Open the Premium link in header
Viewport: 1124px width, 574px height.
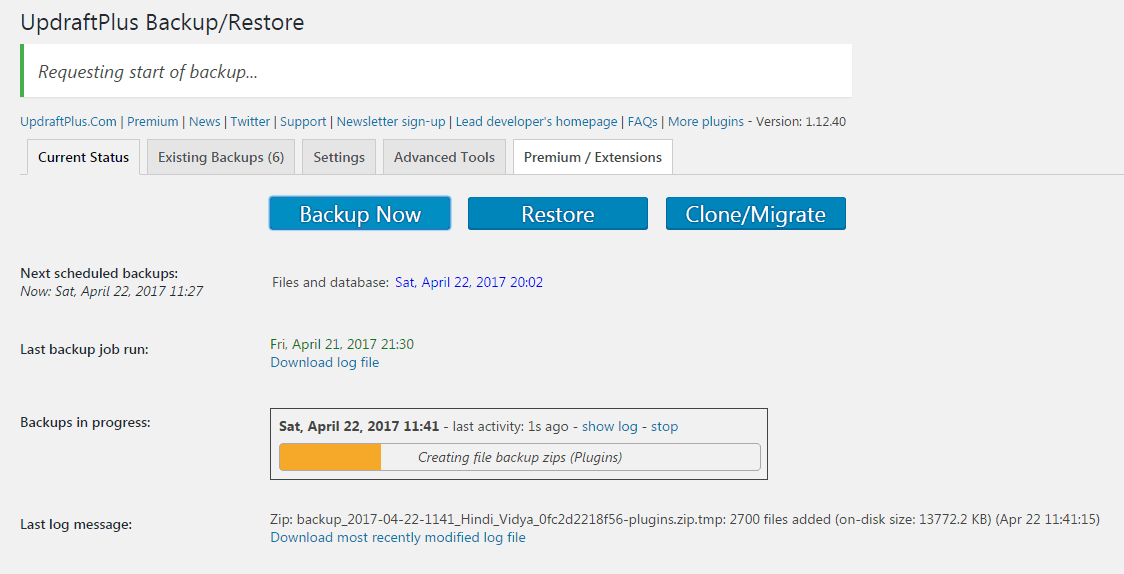153,122
